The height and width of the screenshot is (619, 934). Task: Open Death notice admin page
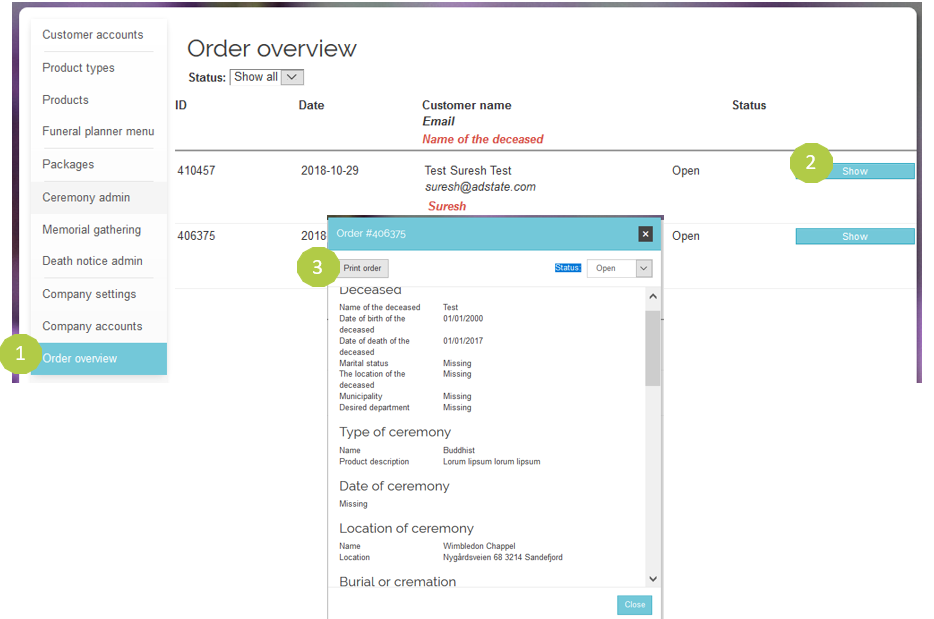tap(92, 262)
